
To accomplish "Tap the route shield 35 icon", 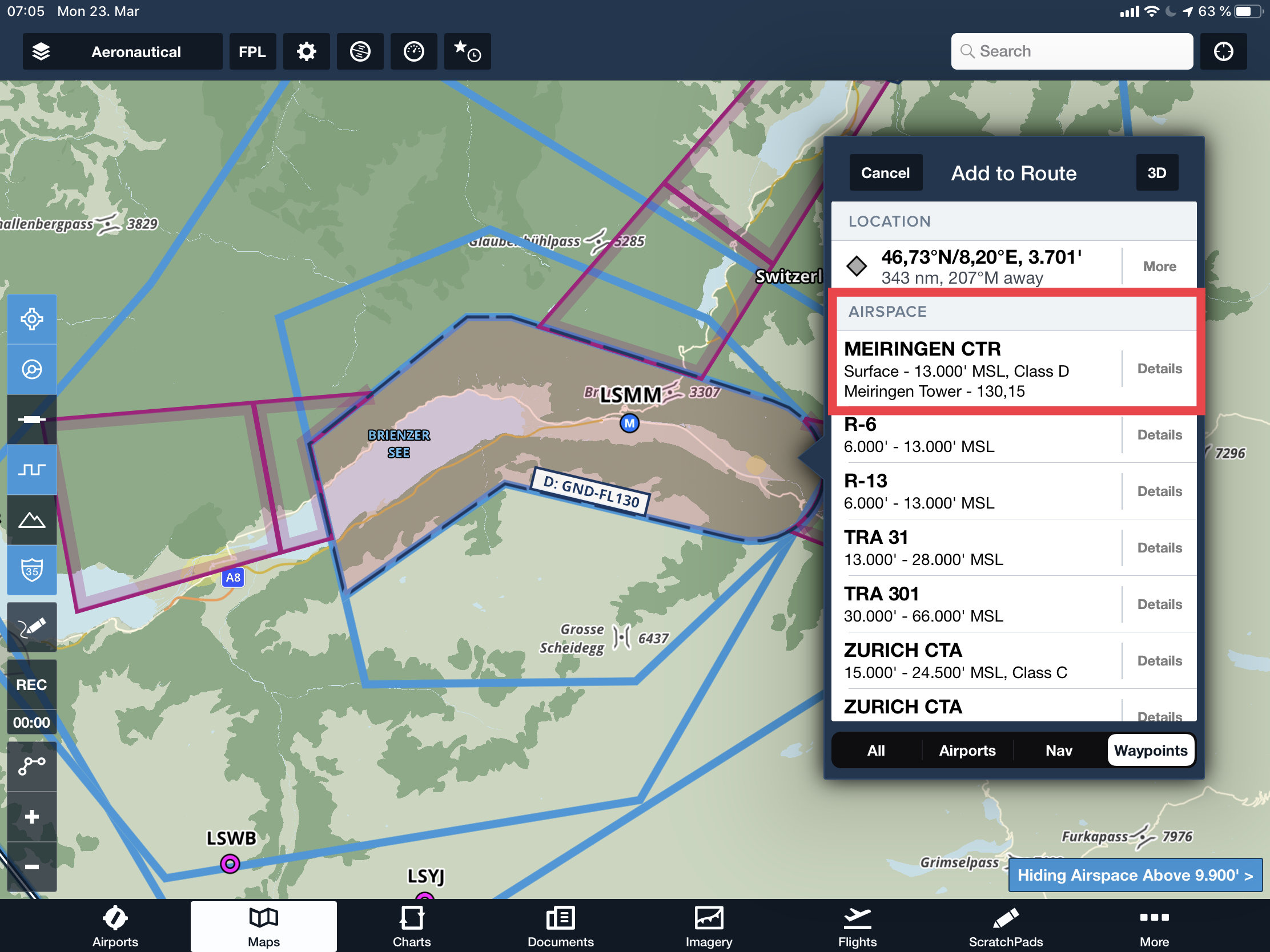I will point(31,570).
